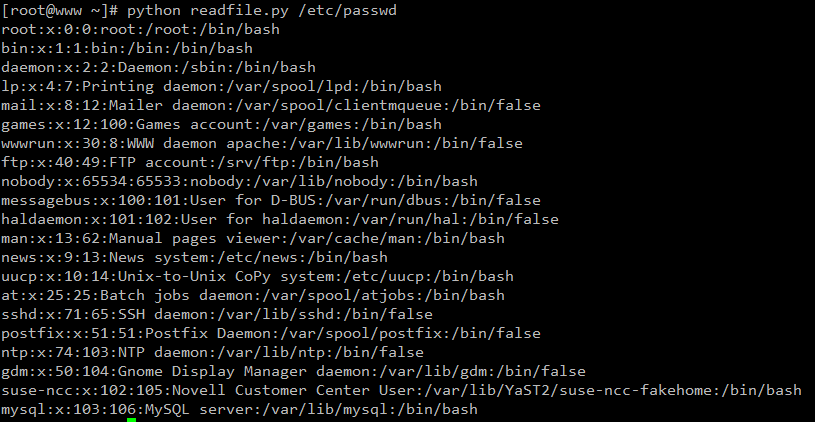Select the sshd SSH daemon entry
Viewport: 815px width, 422px height.
tap(217, 314)
